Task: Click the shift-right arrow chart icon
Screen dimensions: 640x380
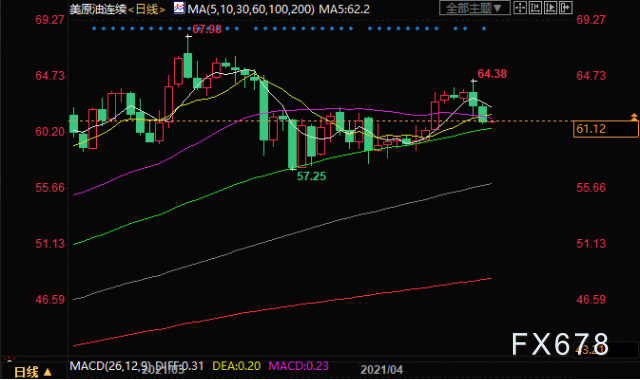Action: pyautogui.click(x=565, y=8)
